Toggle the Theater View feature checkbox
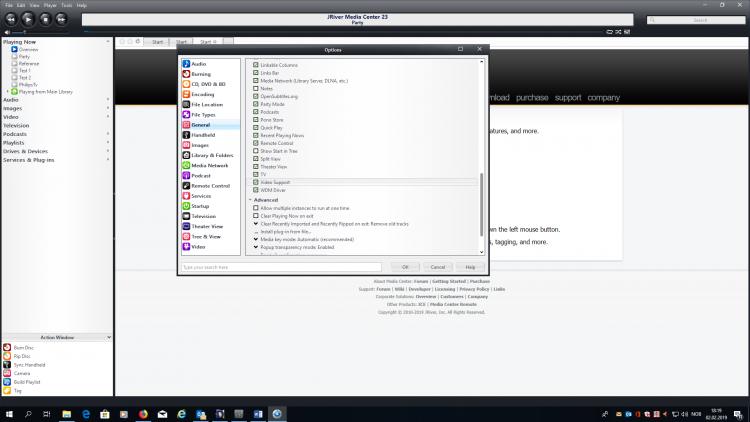This screenshot has width=750, height=422. coord(256,167)
